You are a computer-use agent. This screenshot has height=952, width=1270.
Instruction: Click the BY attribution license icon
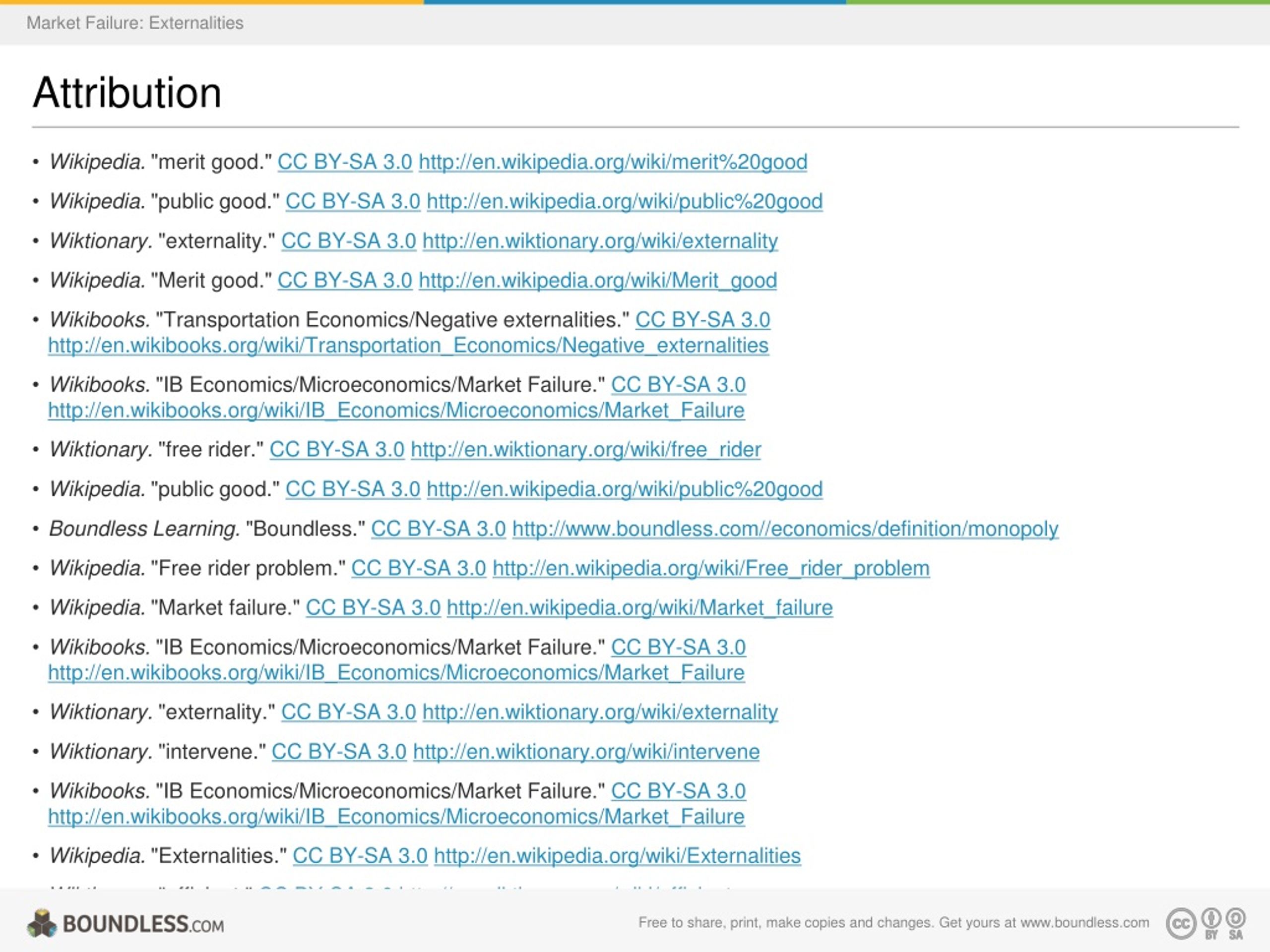coord(1211,923)
